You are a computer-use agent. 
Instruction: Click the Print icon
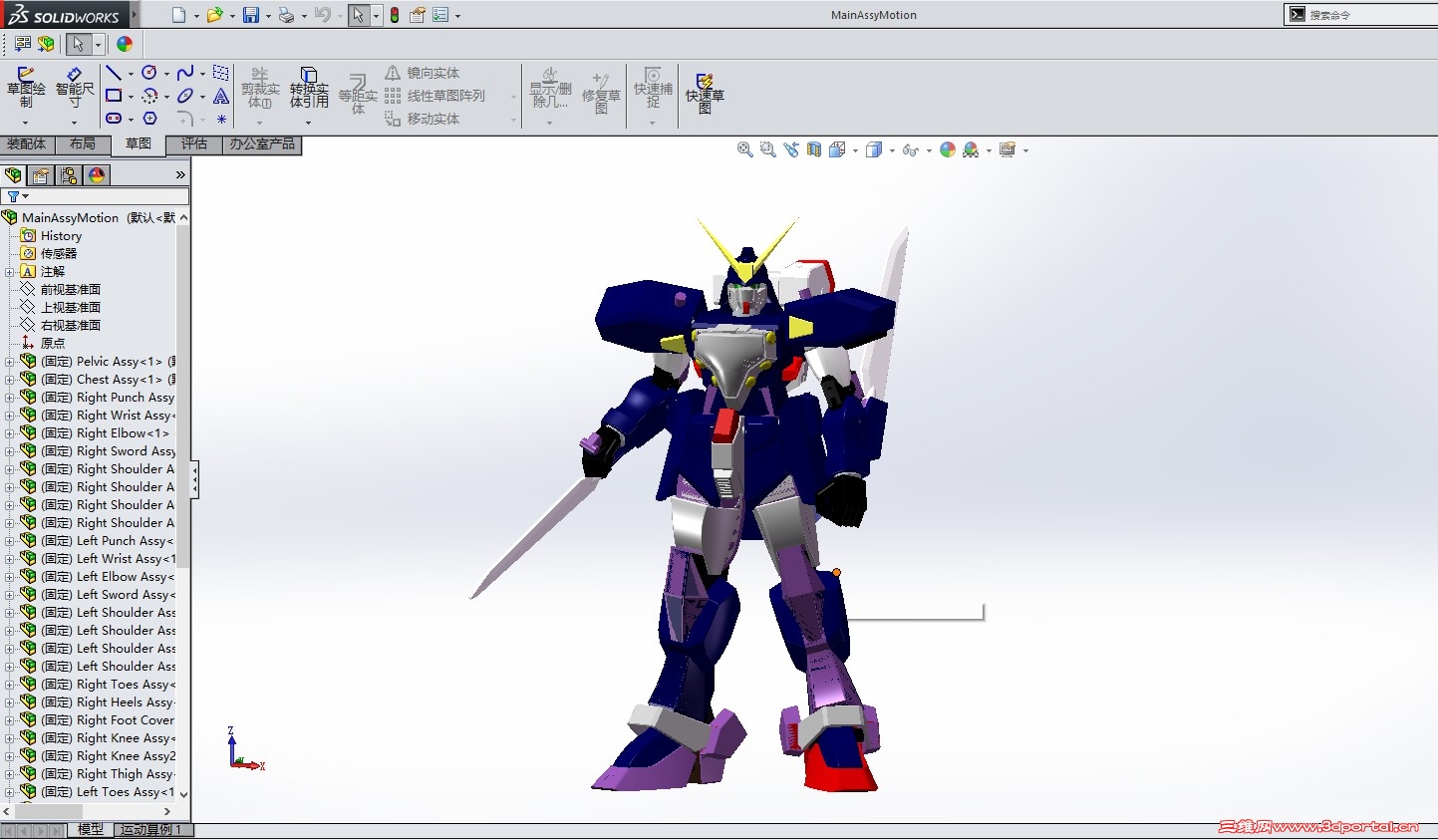[286, 15]
